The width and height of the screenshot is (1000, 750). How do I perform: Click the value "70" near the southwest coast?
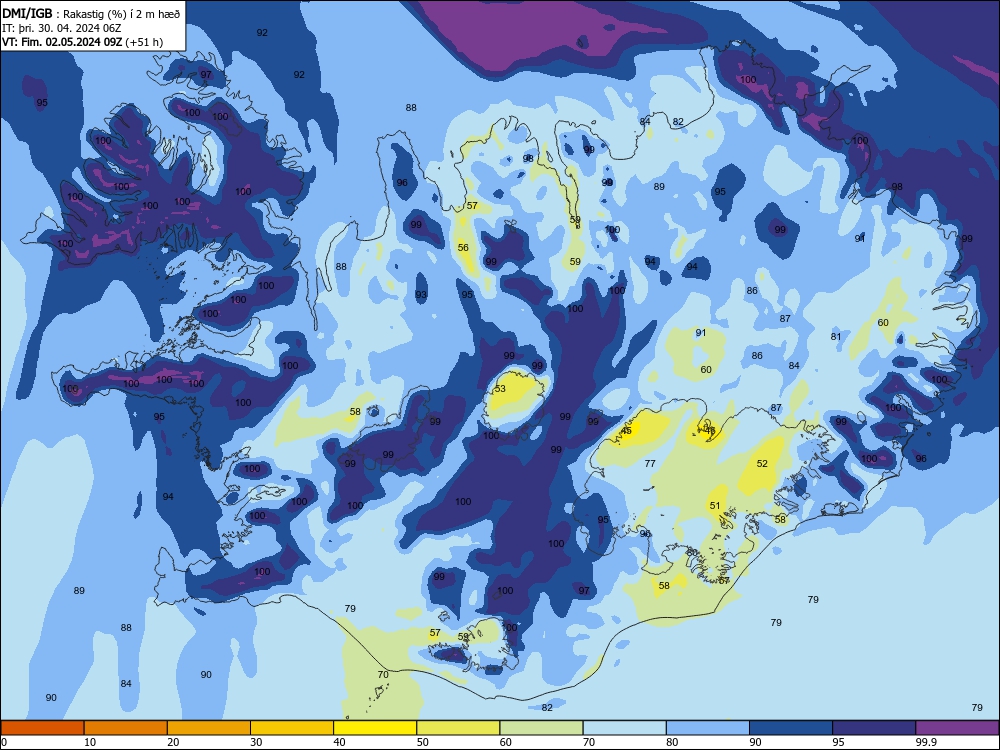(383, 674)
